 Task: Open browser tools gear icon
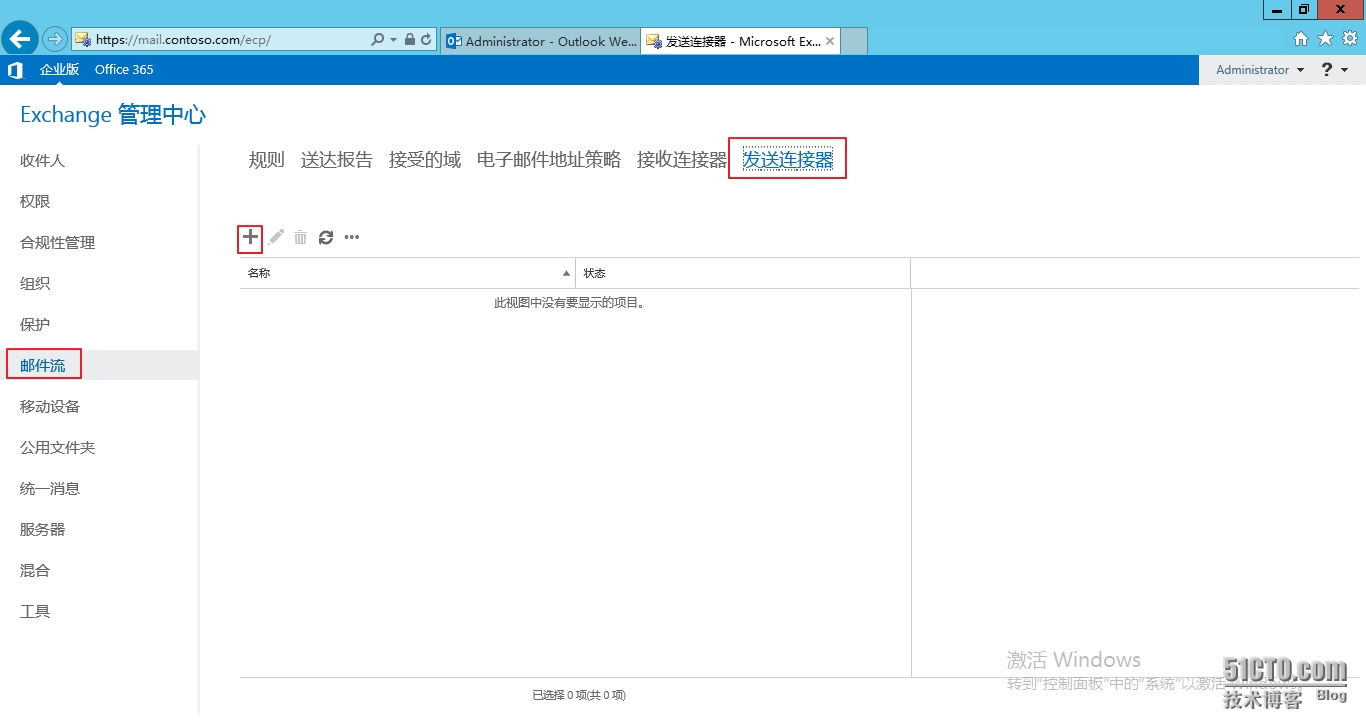tap(1349, 39)
